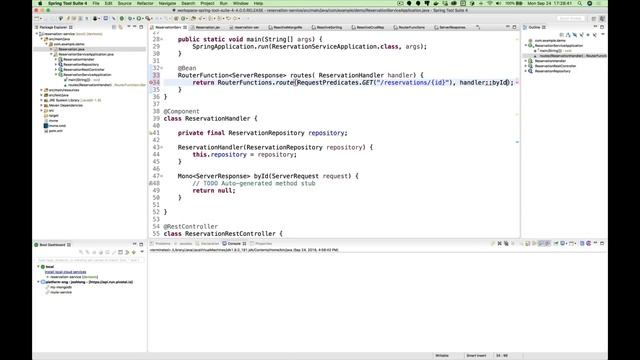The width and height of the screenshot is (640, 360).
Task: Expand ReservationRestController in Outline
Action: pyautogui.click(x=526, y=66)
